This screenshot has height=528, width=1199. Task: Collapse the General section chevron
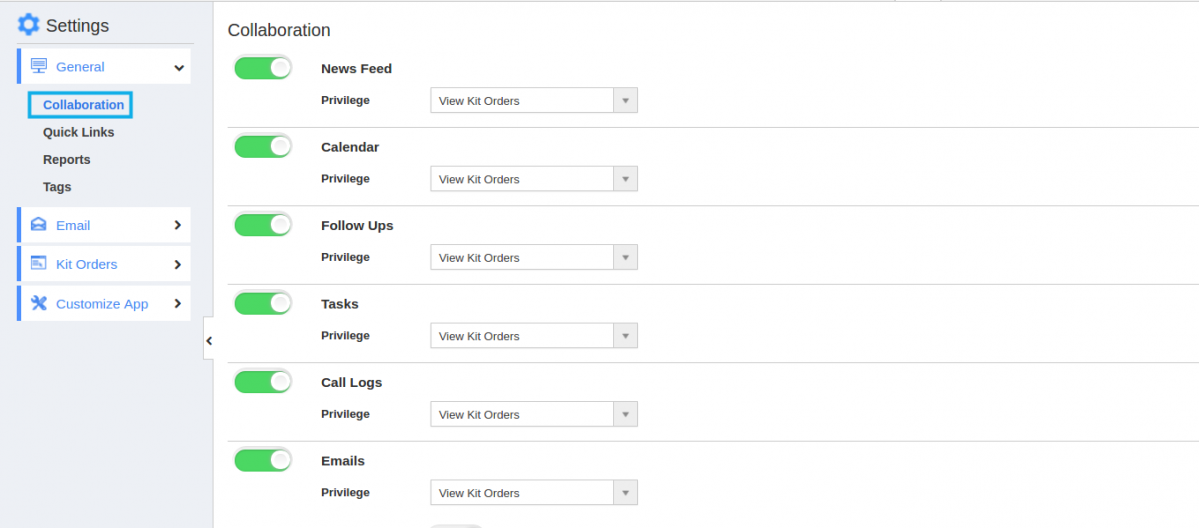[179, 67]
